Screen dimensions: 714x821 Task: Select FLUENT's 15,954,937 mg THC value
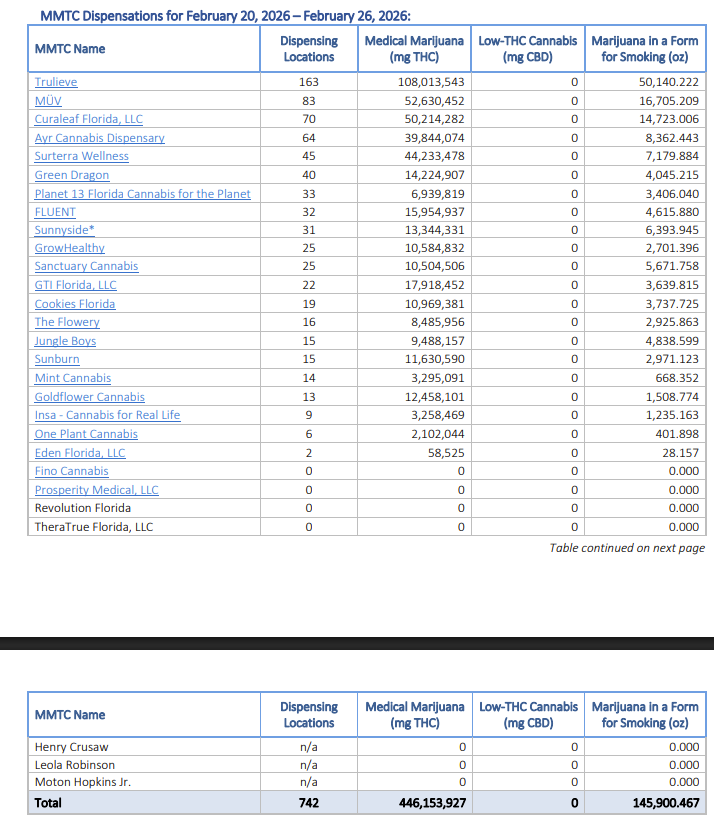point(434,212)
